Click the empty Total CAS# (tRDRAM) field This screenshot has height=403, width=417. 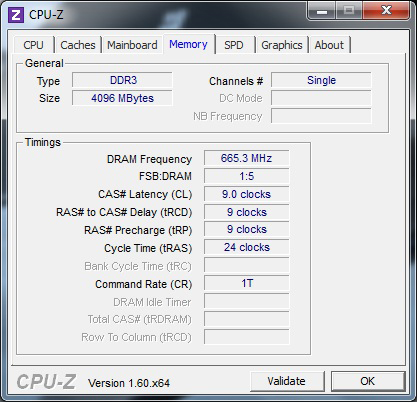(x=247, y=319)
